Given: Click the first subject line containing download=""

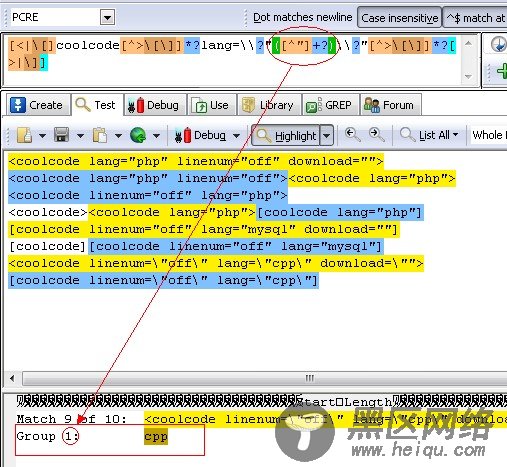Looking at the screenshot, I should coord(196,161).
